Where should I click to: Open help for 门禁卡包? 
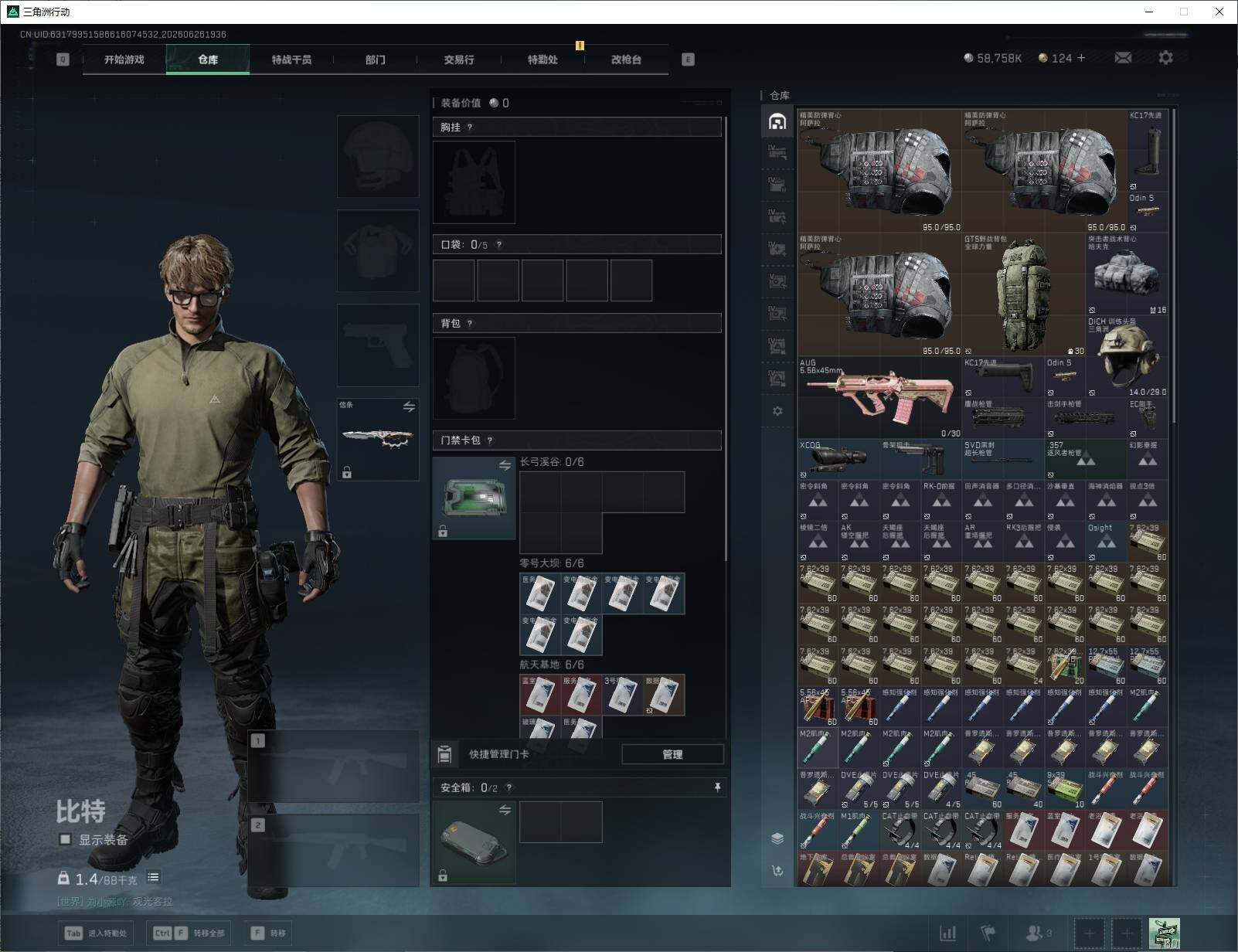coord(490,440)
